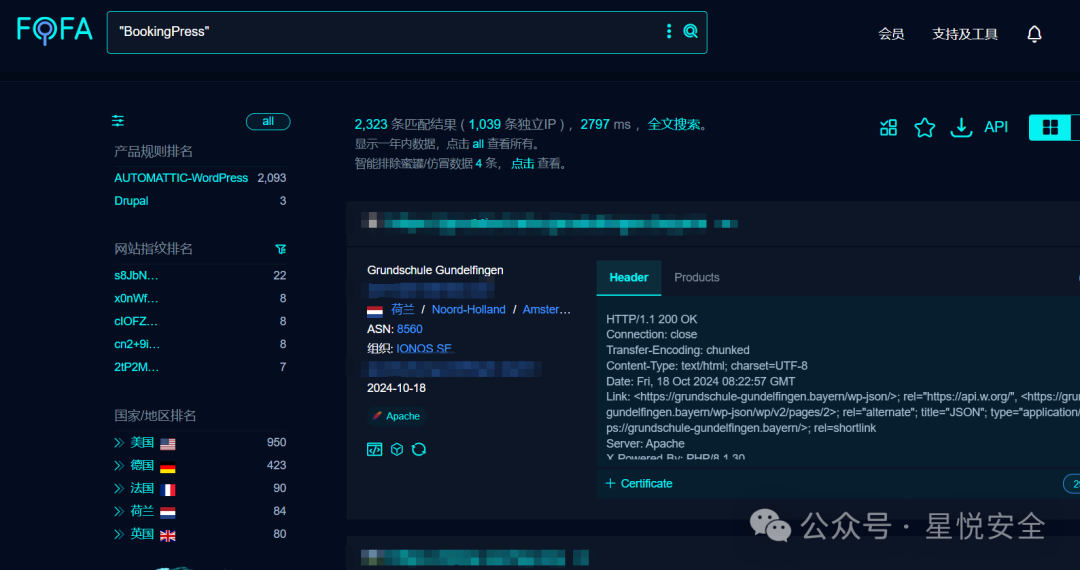Click the refresh icon below Apache

pos(419,450)
